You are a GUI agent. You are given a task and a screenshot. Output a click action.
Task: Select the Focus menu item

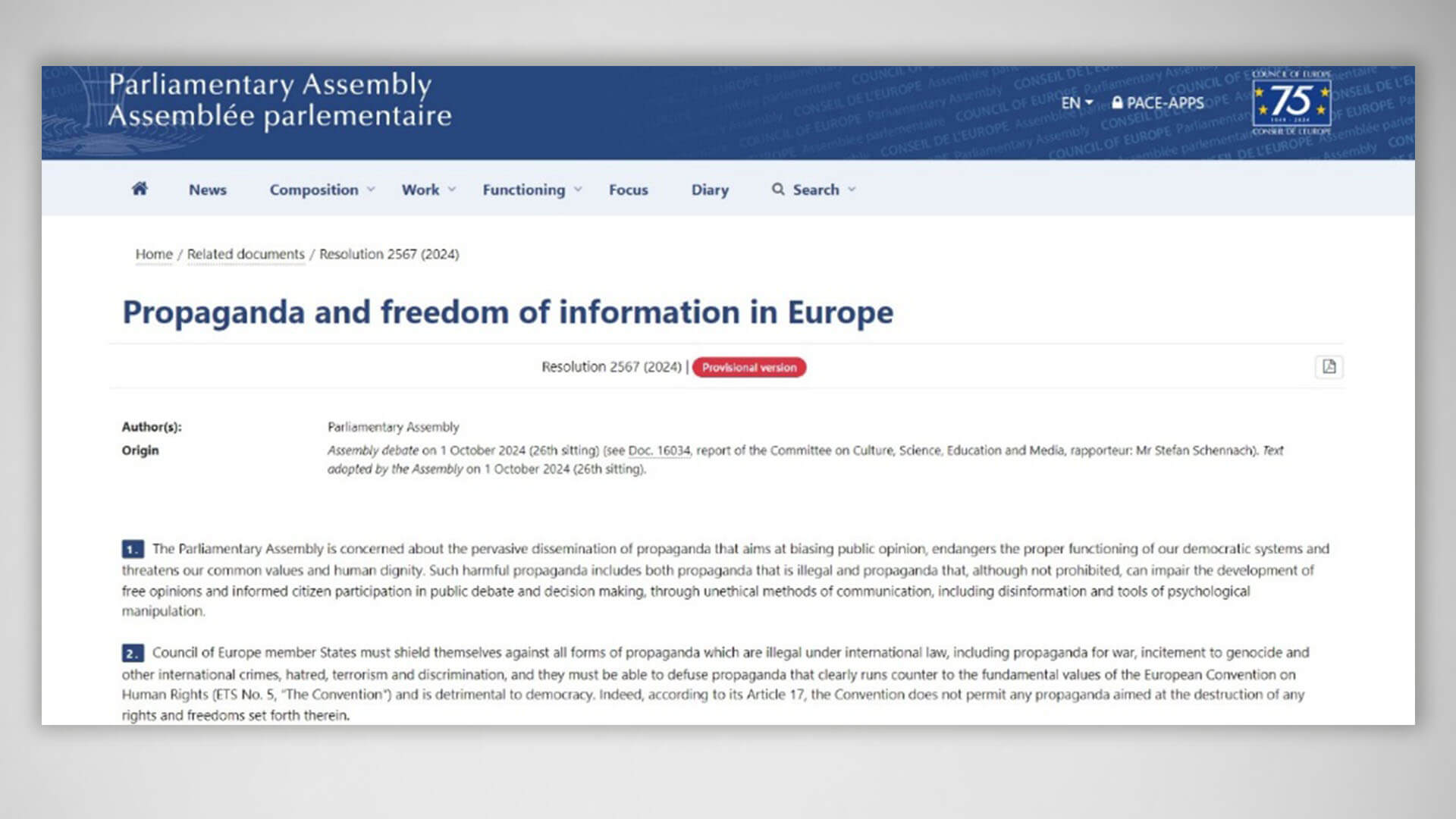coord(627,189)
